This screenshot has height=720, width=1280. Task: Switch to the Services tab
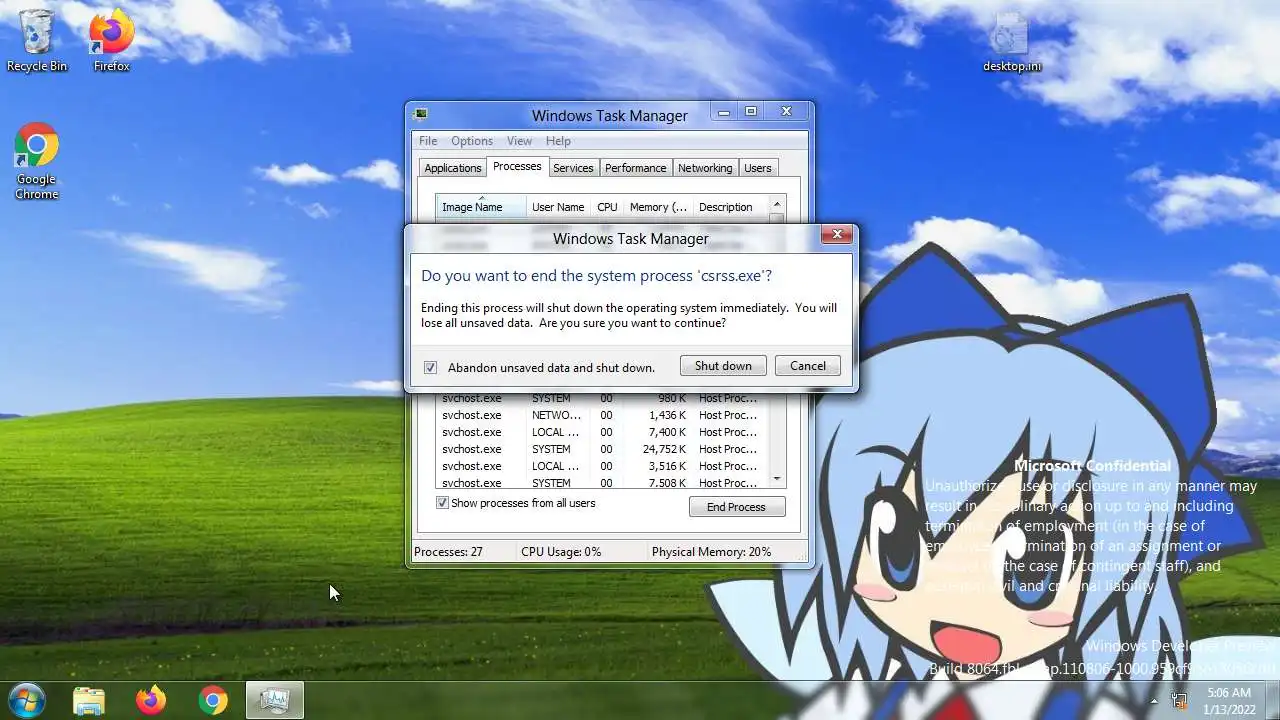point(573,168)
